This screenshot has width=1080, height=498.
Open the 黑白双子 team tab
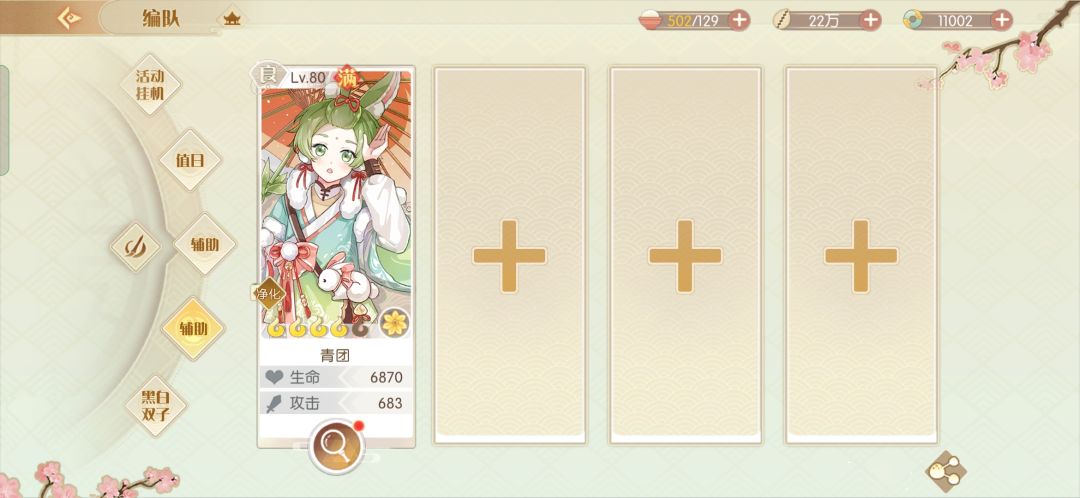[155, 405]
